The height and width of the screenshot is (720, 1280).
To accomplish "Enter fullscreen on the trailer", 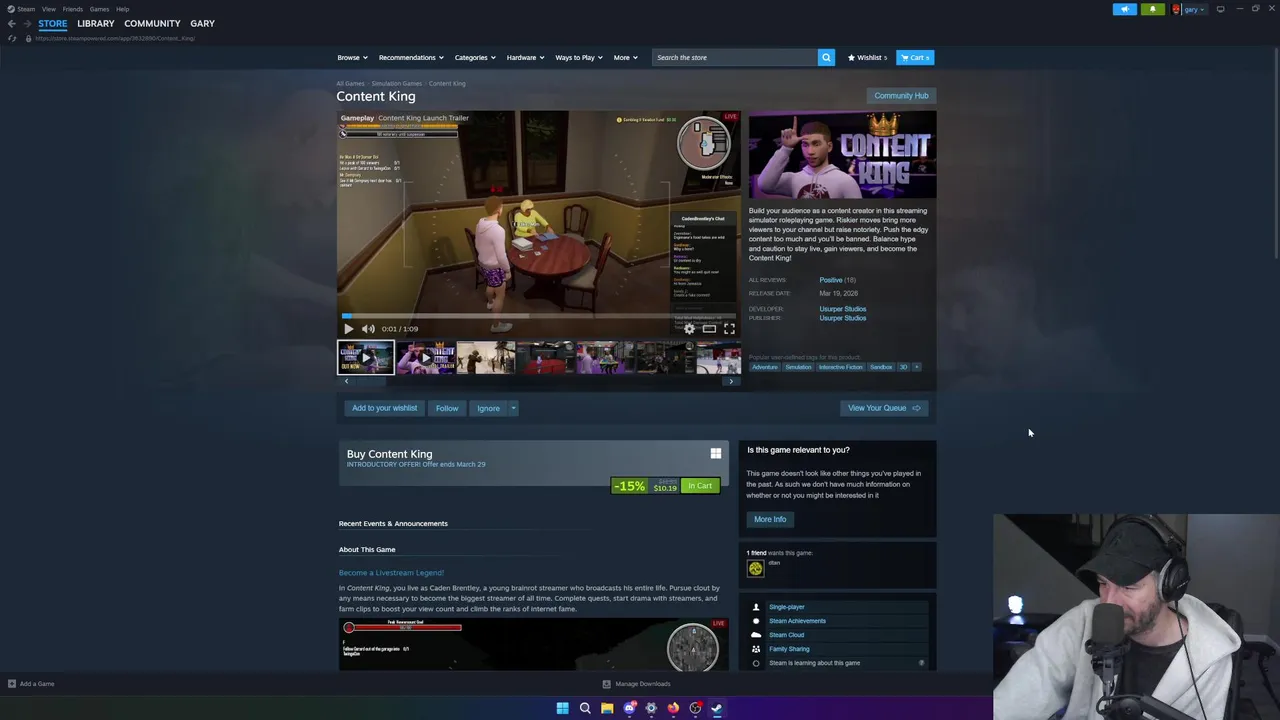I will tap(729, 328).
